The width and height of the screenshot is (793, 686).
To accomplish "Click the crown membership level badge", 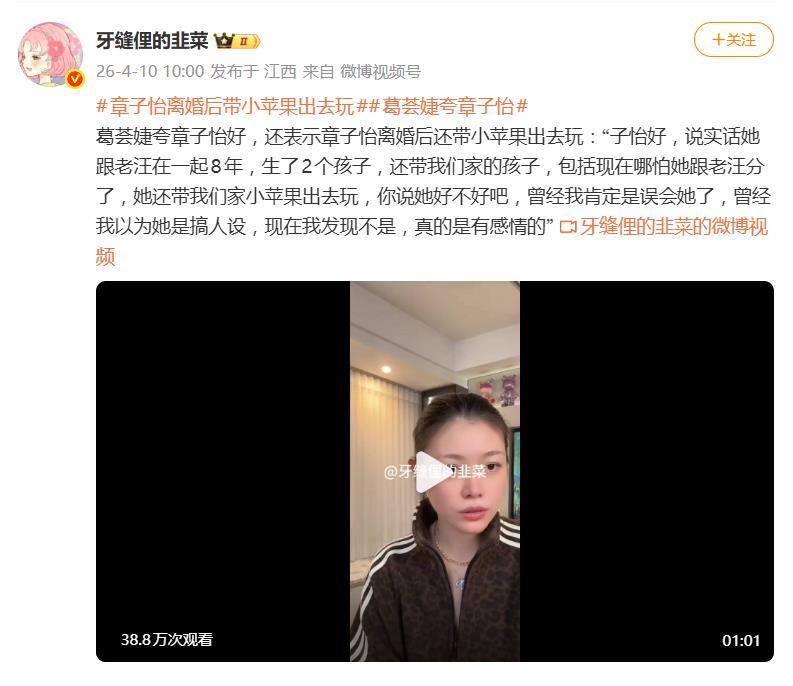I will (237, 41).
